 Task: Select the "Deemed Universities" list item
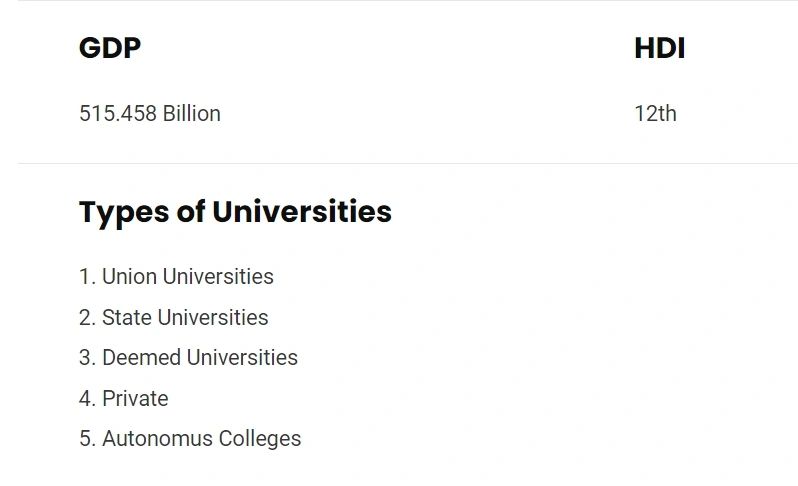(199, 358)
